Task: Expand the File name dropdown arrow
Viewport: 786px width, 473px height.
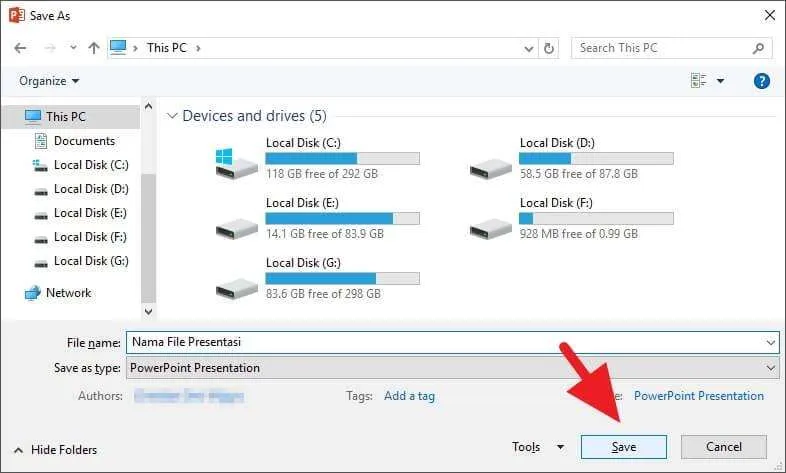Action: pyautogui.click(x=770, y=343)
